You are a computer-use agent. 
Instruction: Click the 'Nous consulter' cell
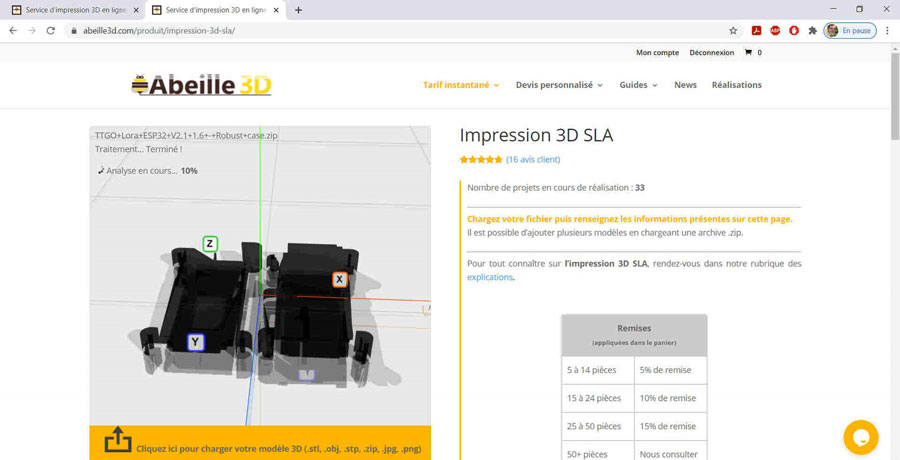(670, 451)
